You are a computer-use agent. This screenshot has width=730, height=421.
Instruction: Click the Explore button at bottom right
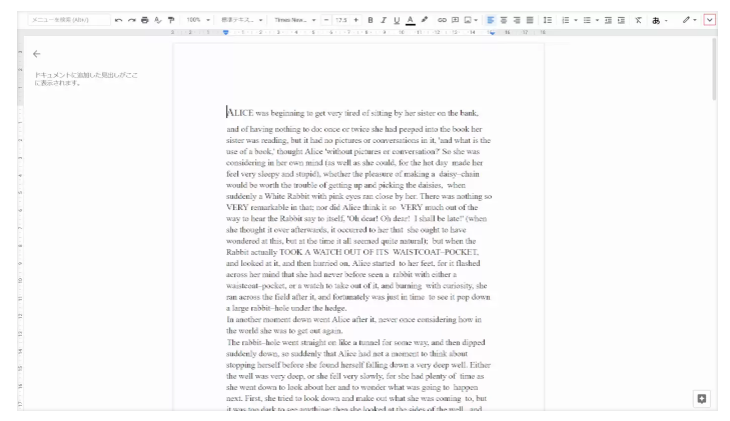(x=702, y=398)
